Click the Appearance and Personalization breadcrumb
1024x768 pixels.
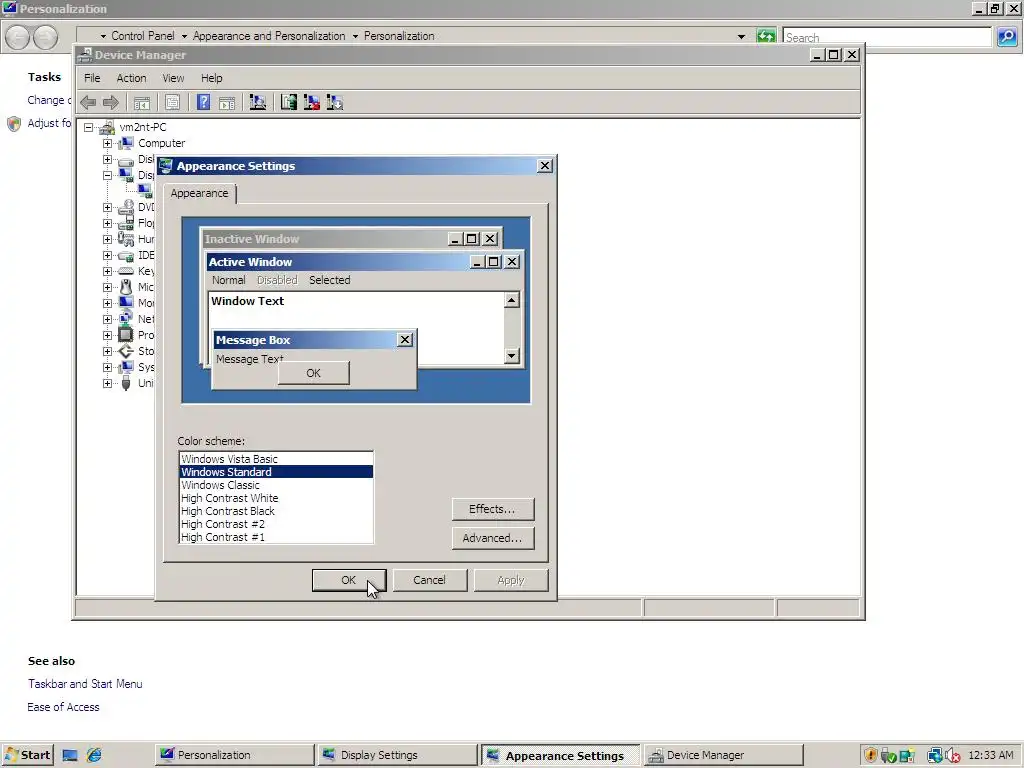pos(269,36)
